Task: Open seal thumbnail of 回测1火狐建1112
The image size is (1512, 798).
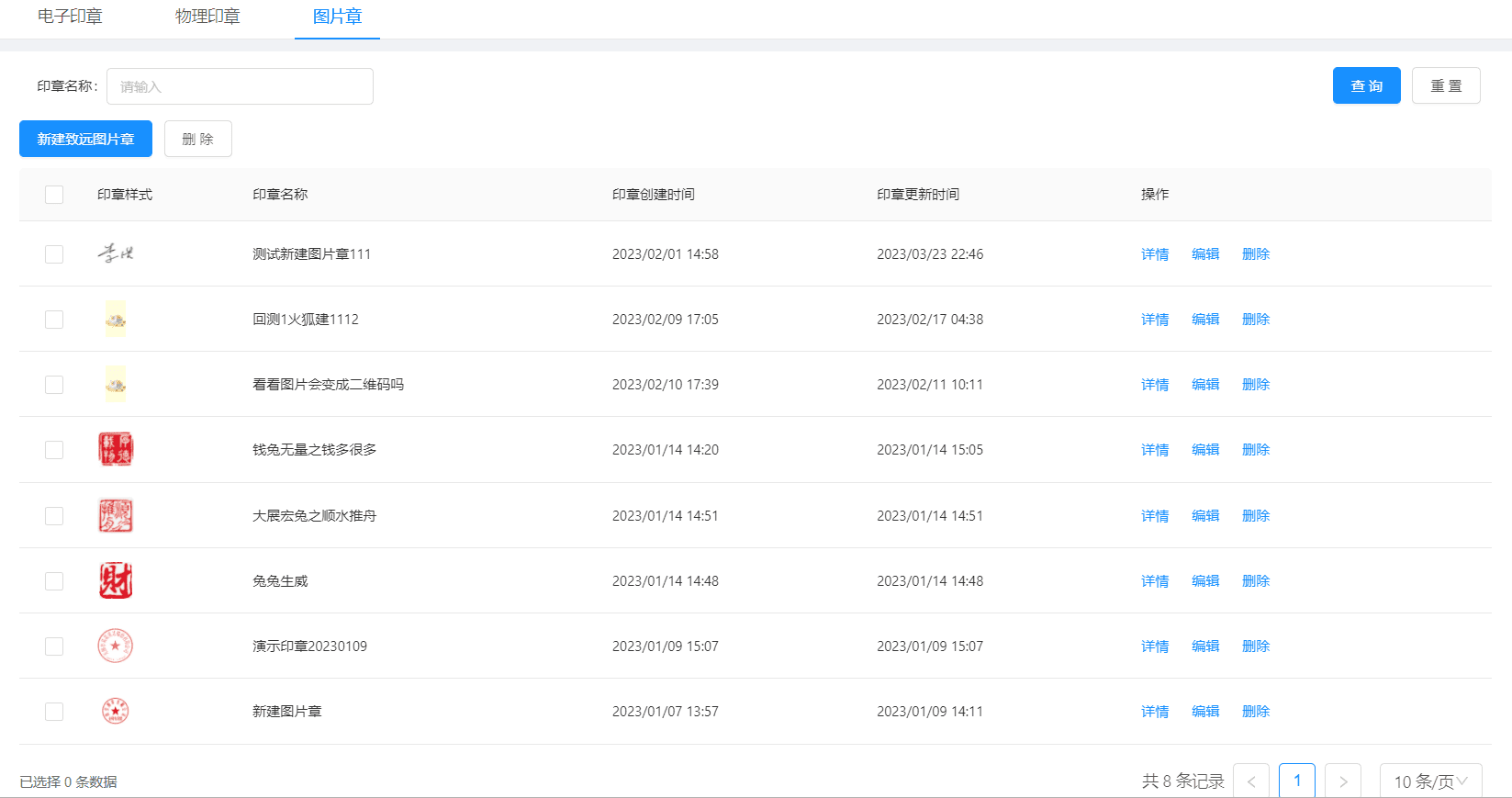Action: point(116,320)
